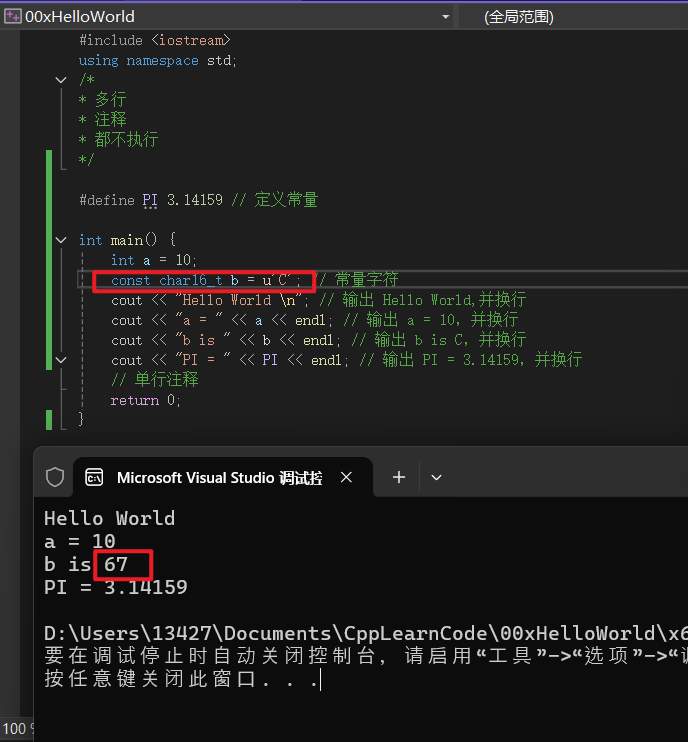The height and width of the screenshot is (742, 688).
Task: Click 'using namespace std;' line
Action: click(158, 61)
